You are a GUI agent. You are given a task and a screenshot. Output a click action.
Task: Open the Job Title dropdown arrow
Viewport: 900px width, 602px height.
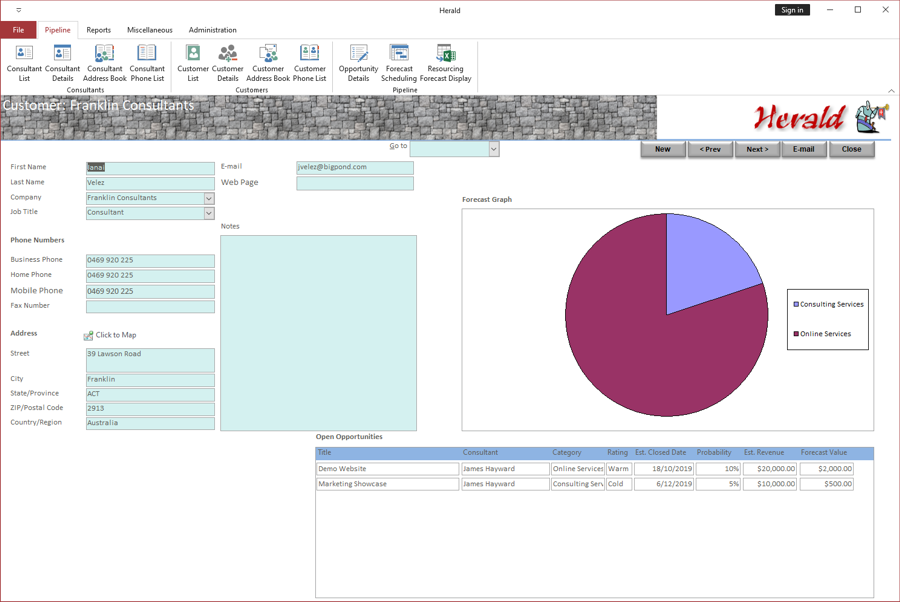(x=209, y=213)
